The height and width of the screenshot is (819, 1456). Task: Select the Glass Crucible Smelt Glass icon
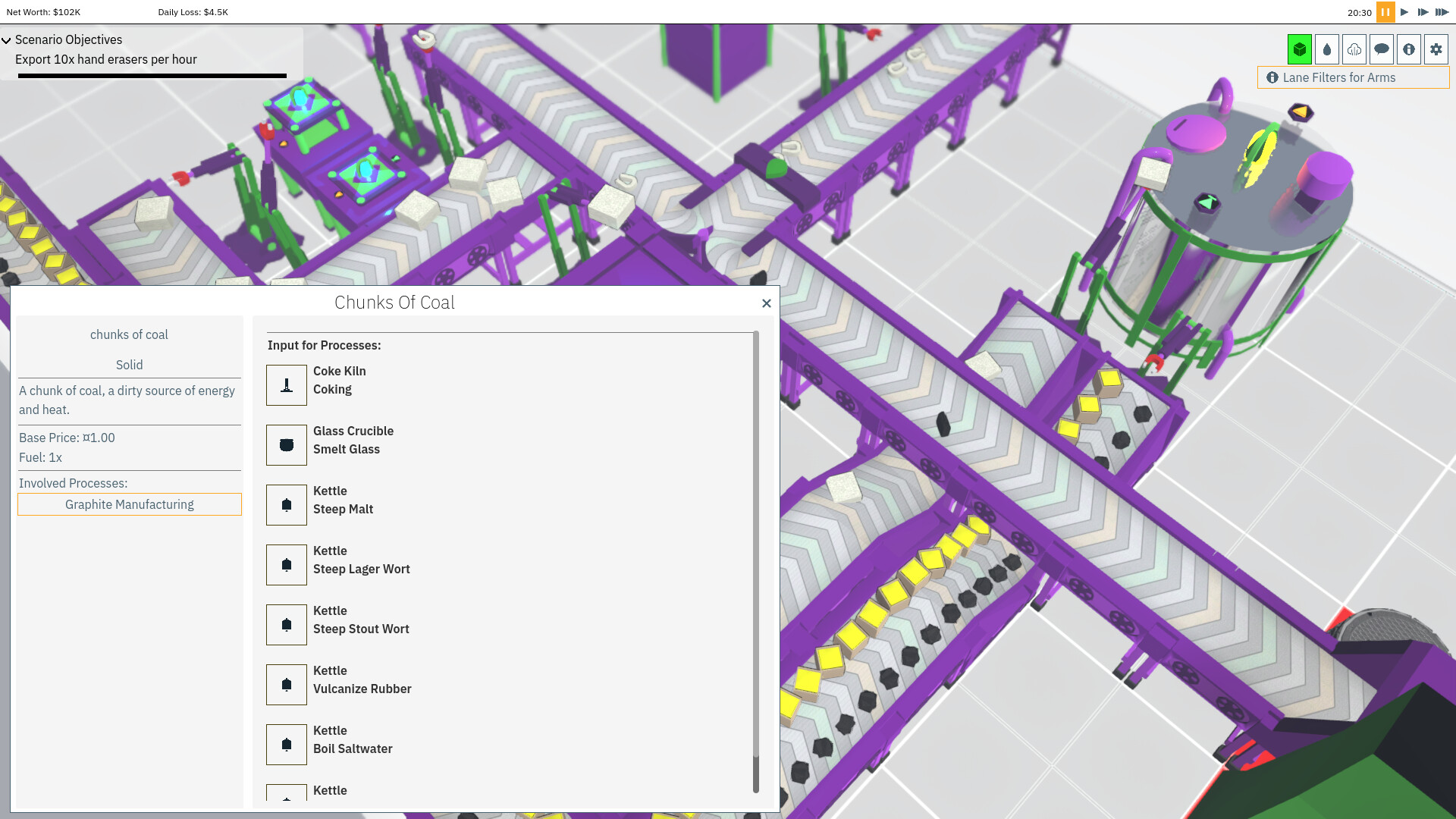pyautogui.click(x=286, y=444)
